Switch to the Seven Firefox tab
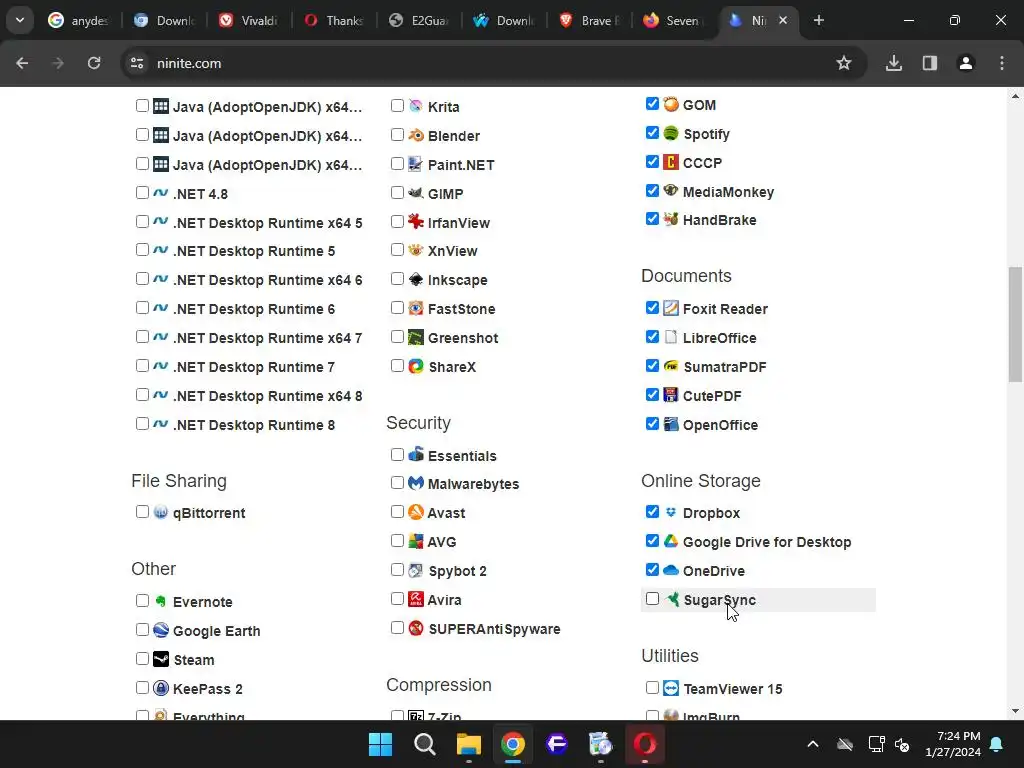Viewport: 1024px width, 768px height. coord(674,20)
